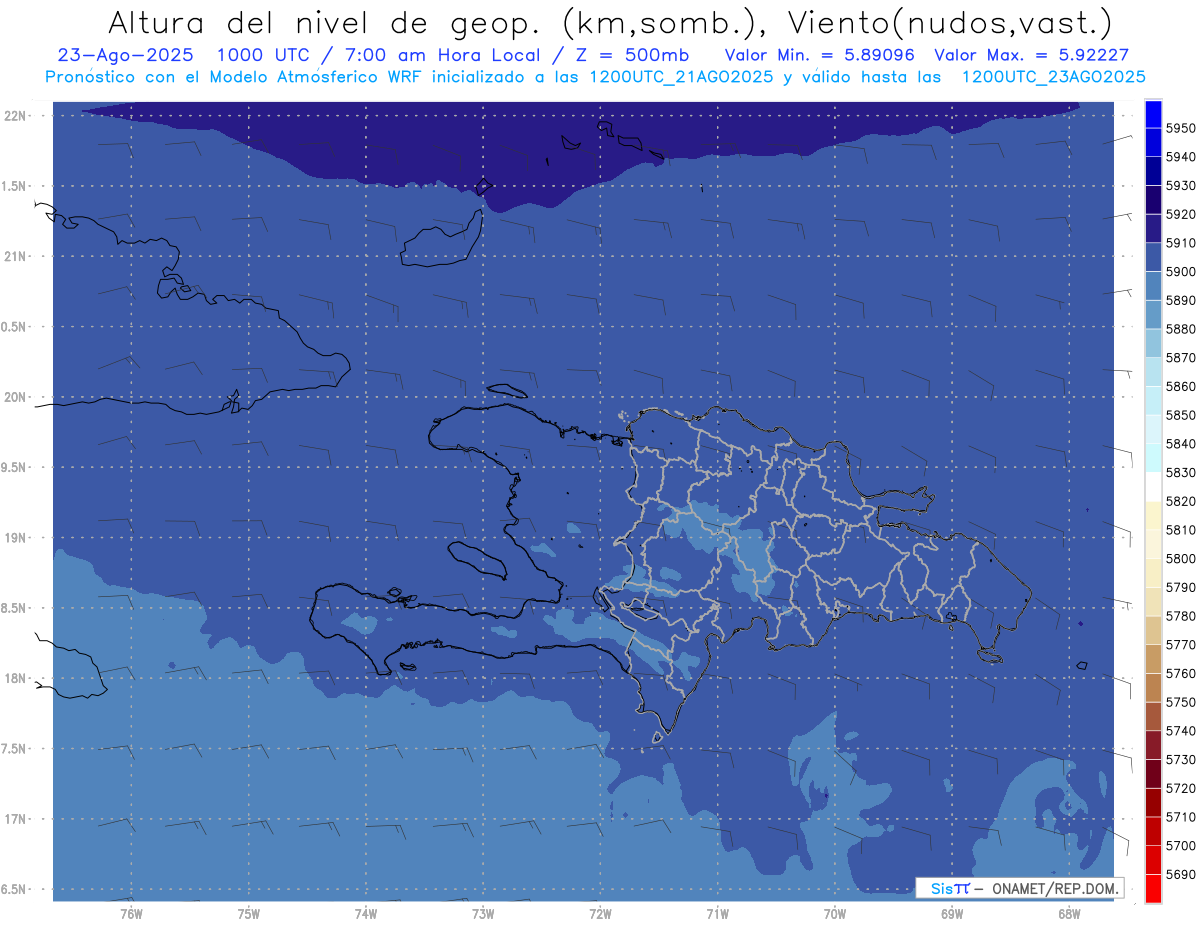Click the 22N latitude axis label
This screenshot has width=1200, height=927.
tap(15, 116)
